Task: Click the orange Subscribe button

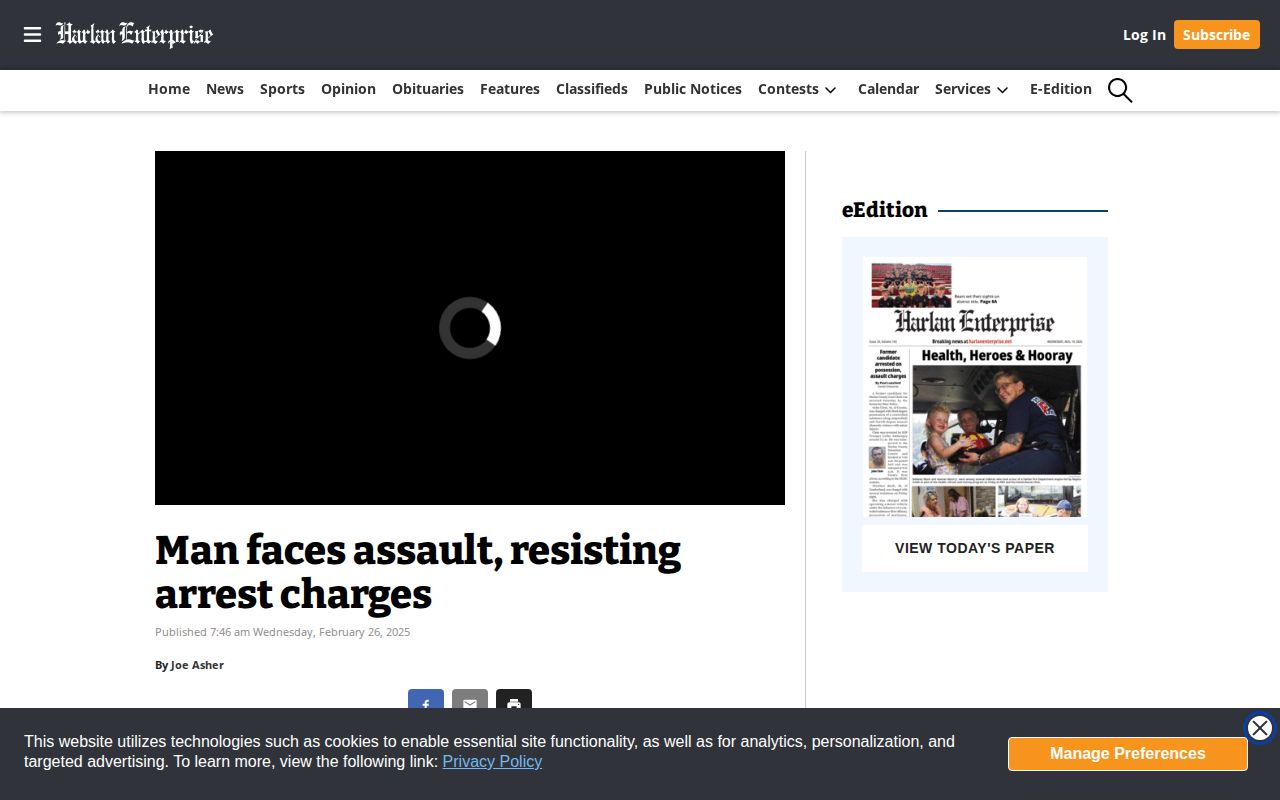Action: (x=1216, y=35)
